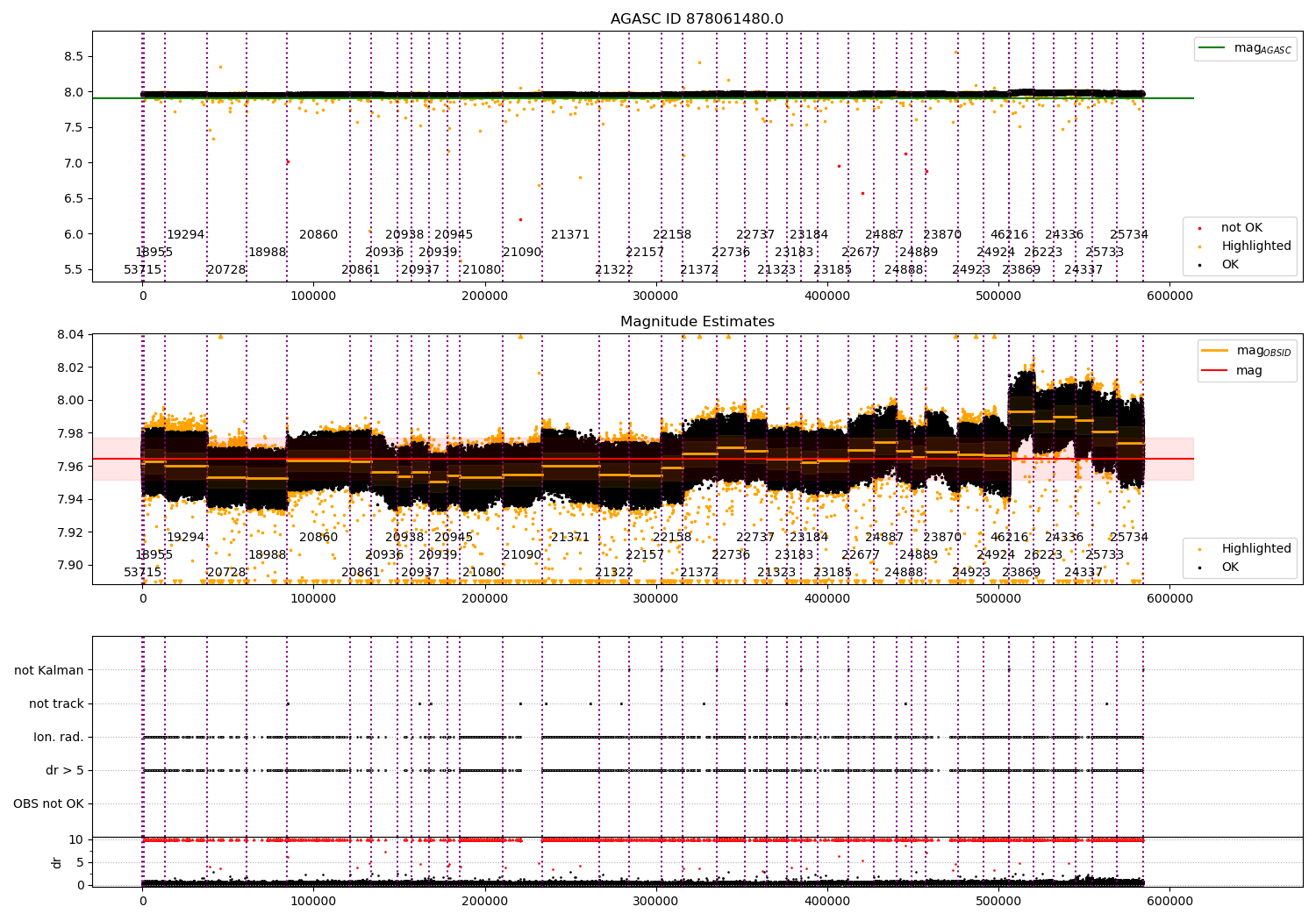Click the '7.90' y-axis tick label
This screenshot has height=921, width=1316.
[x=70, y=565]
